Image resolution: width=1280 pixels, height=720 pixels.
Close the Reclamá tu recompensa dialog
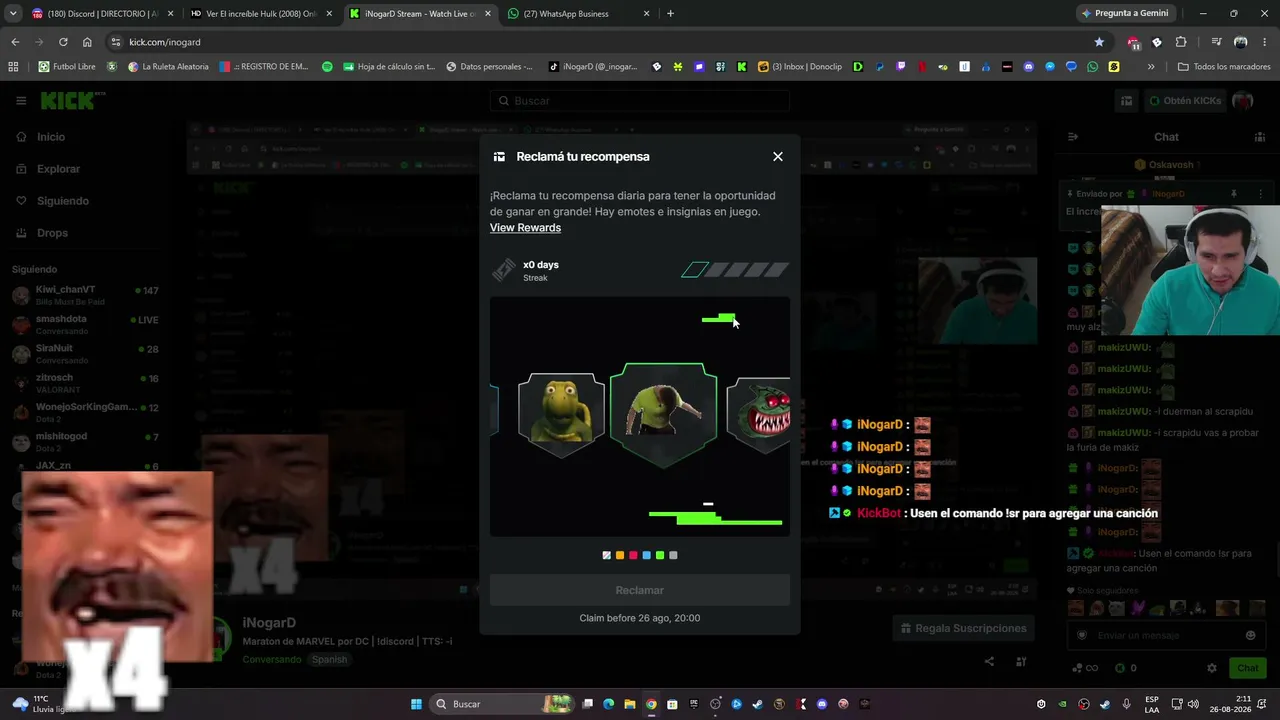click(778, 157)
